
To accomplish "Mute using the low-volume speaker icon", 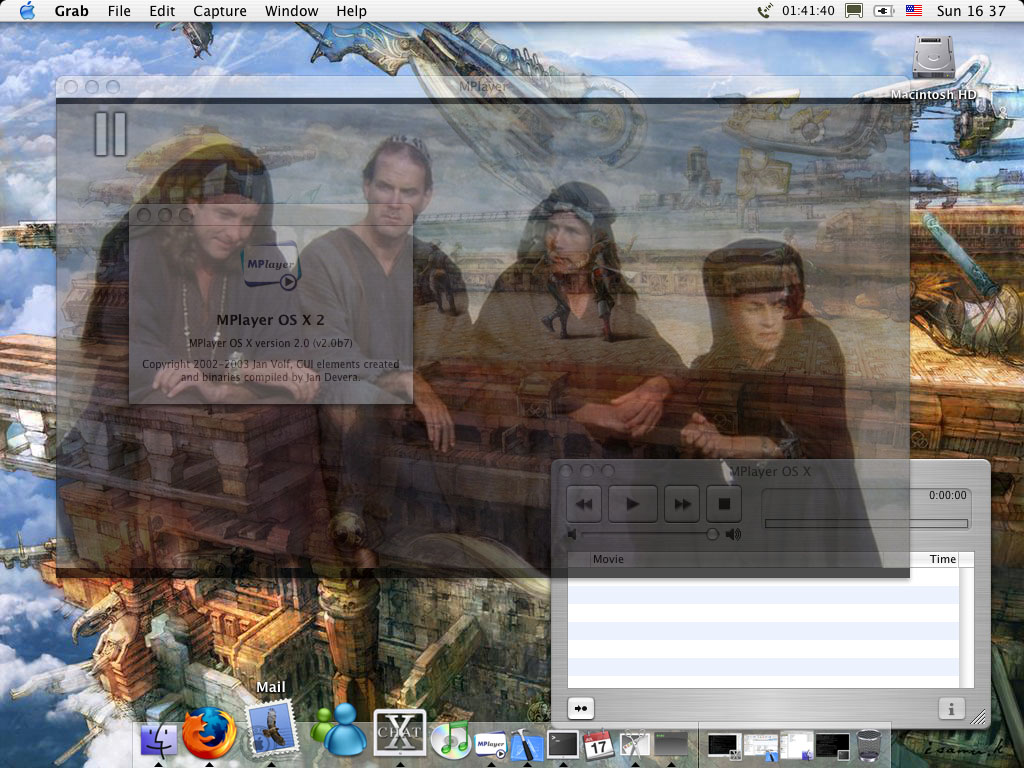I will 573,535.
